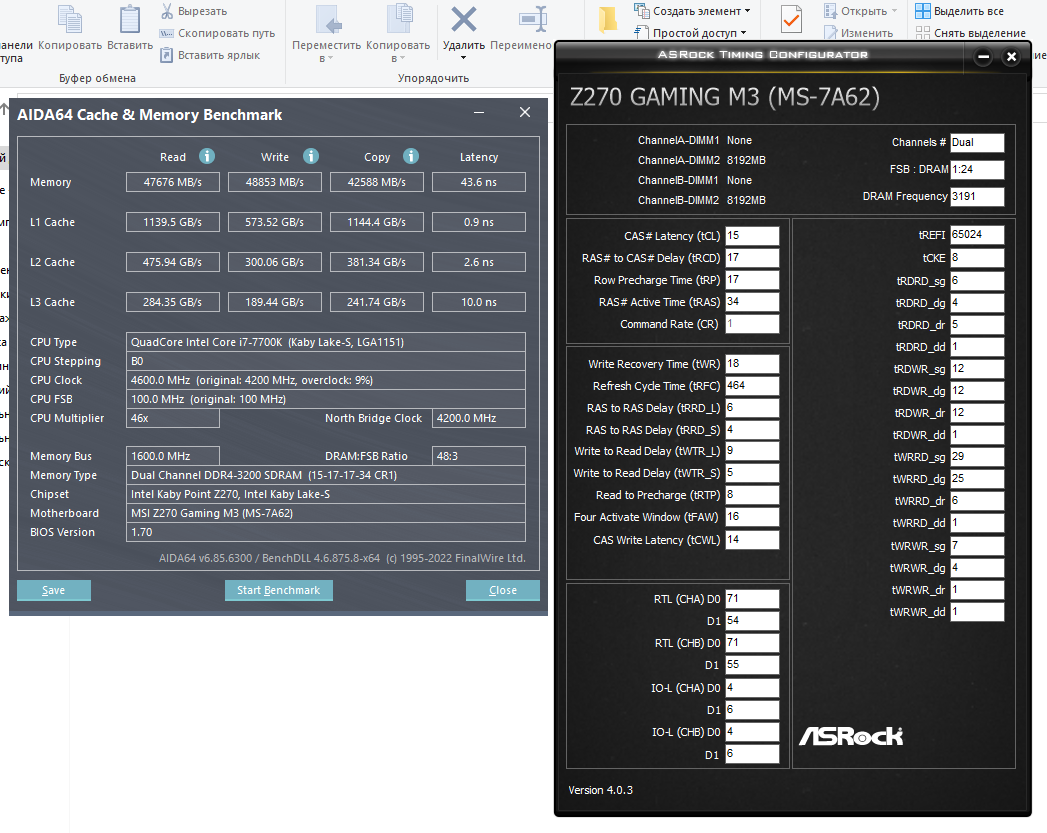Click the Move to (Переместить в) icon
Image resolution: width=1047 pixels, height=833 pixels.
point(328,19)
